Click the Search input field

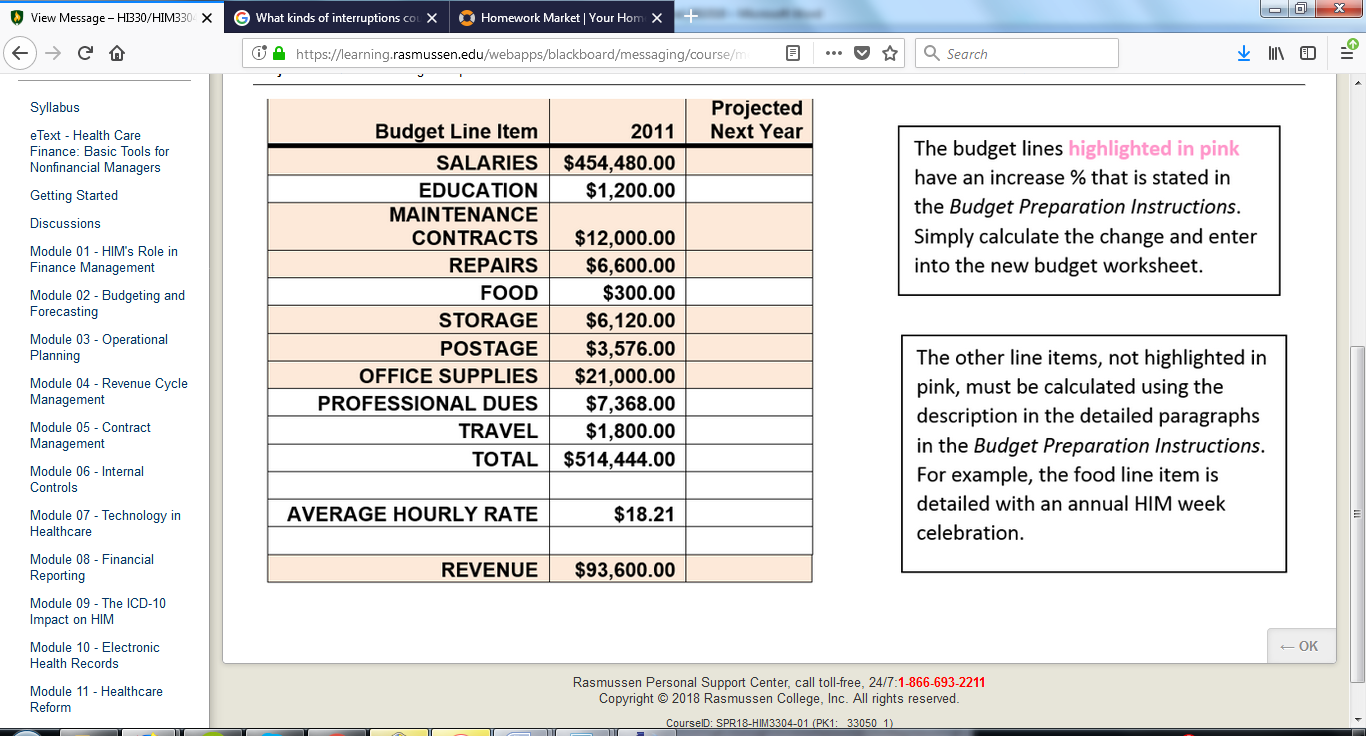click(x=1017, y=54)
